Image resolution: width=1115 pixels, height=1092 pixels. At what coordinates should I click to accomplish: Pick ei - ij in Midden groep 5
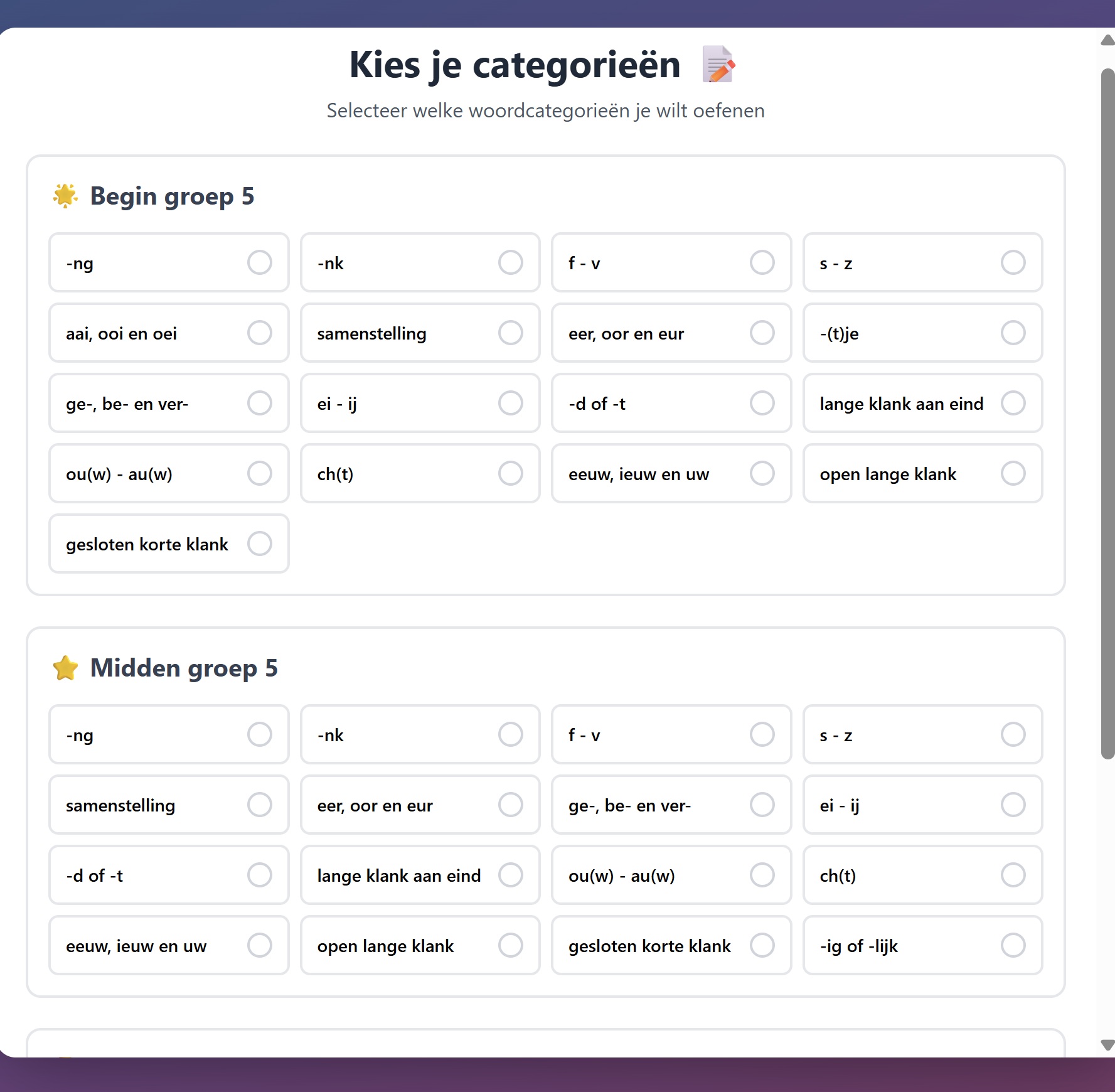coord(922,805)
